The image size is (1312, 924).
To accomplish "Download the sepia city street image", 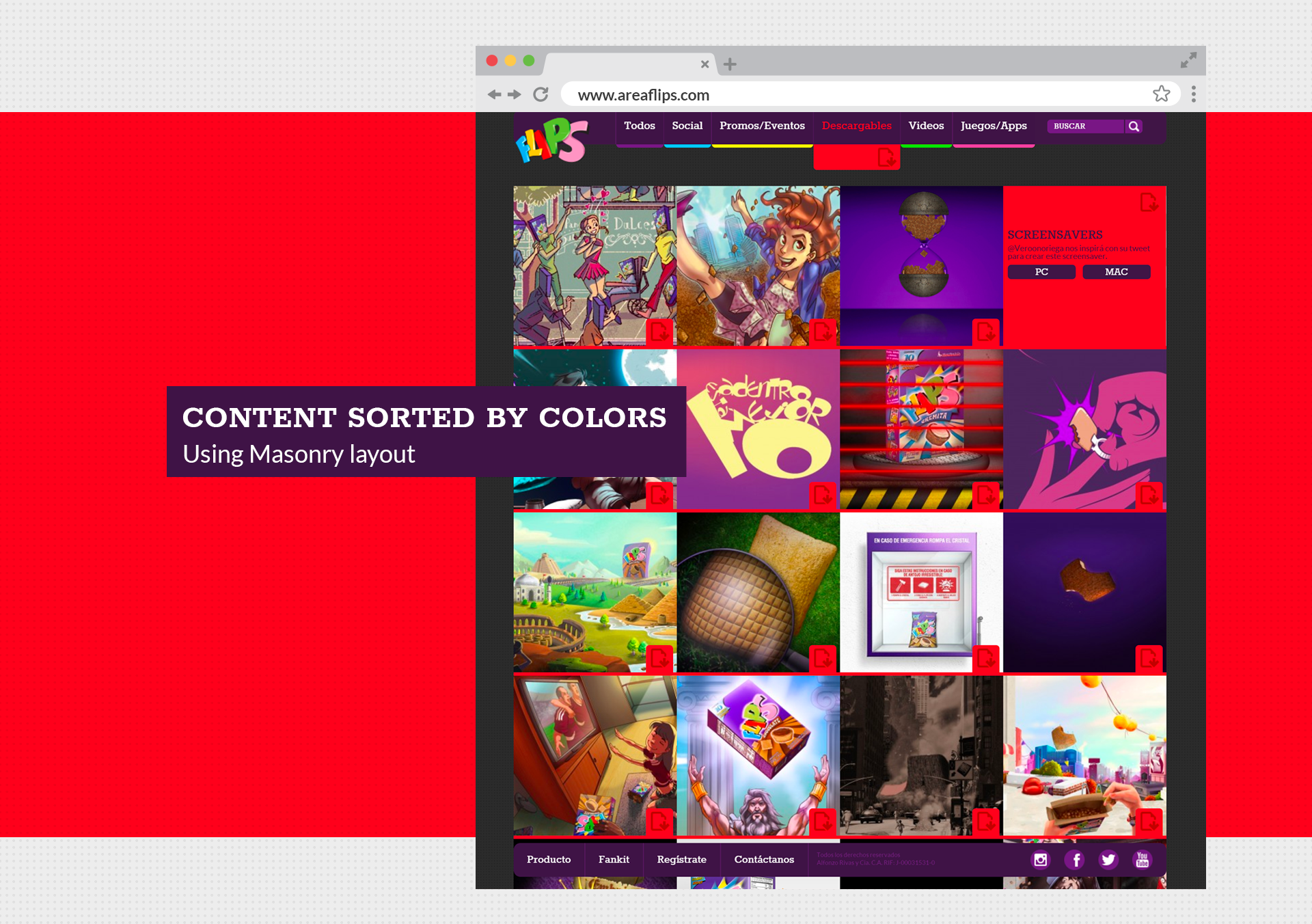I will click(x=986, y=822).
